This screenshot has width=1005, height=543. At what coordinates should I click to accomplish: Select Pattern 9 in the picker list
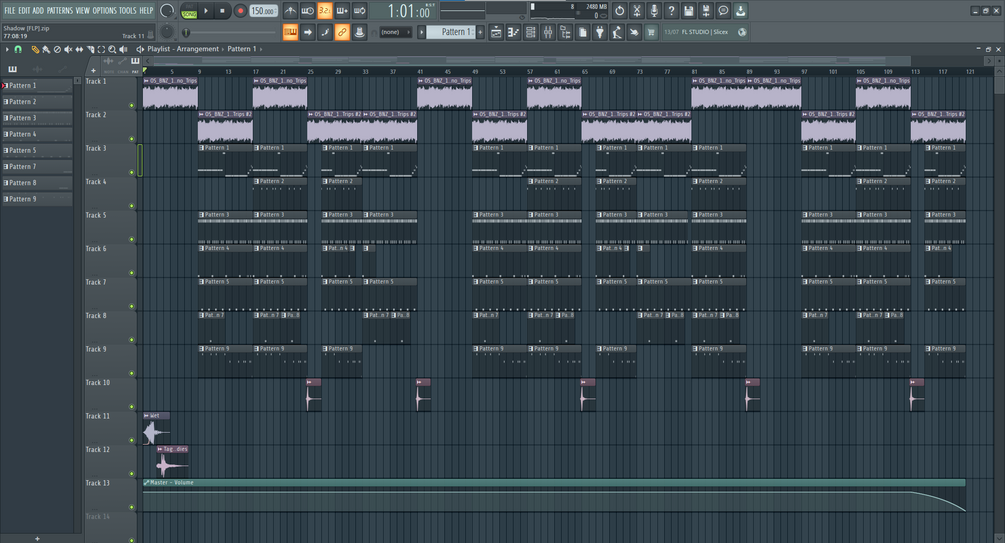pyautogui.click(x=37, y=199)
